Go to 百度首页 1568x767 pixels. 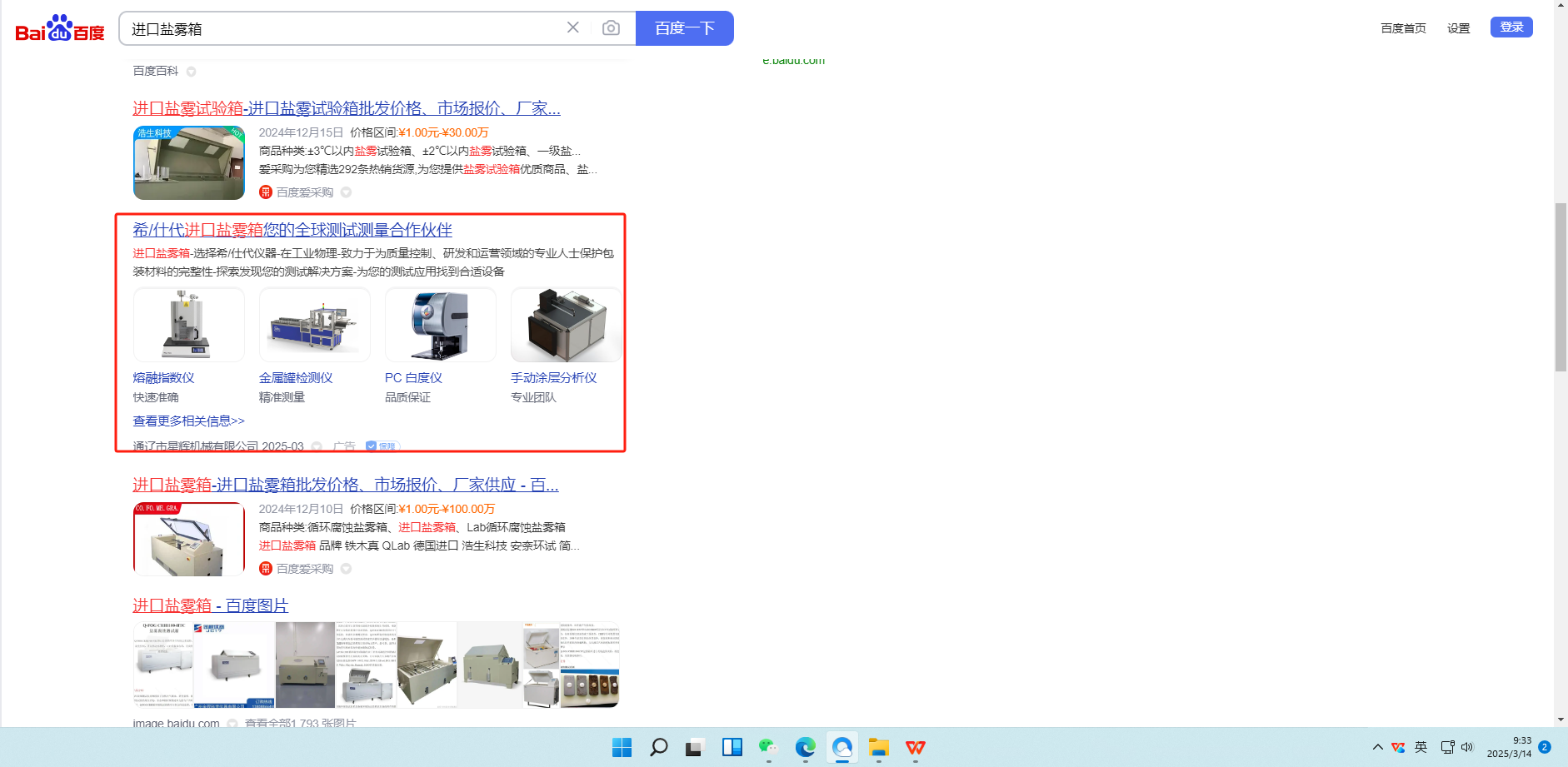[x=1403, y=28]
